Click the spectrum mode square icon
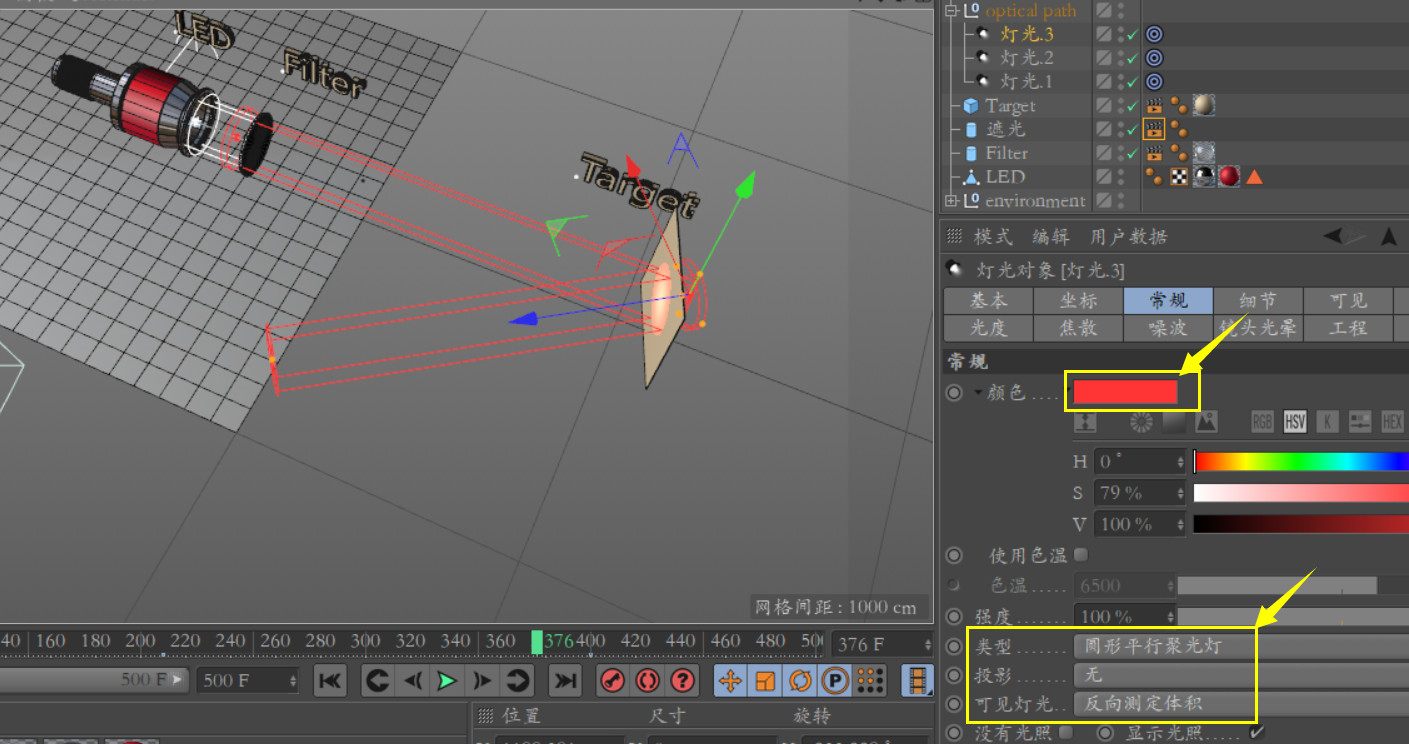Image resolution: width=1409 pixels, height=744 pixels. point(1173,422)
